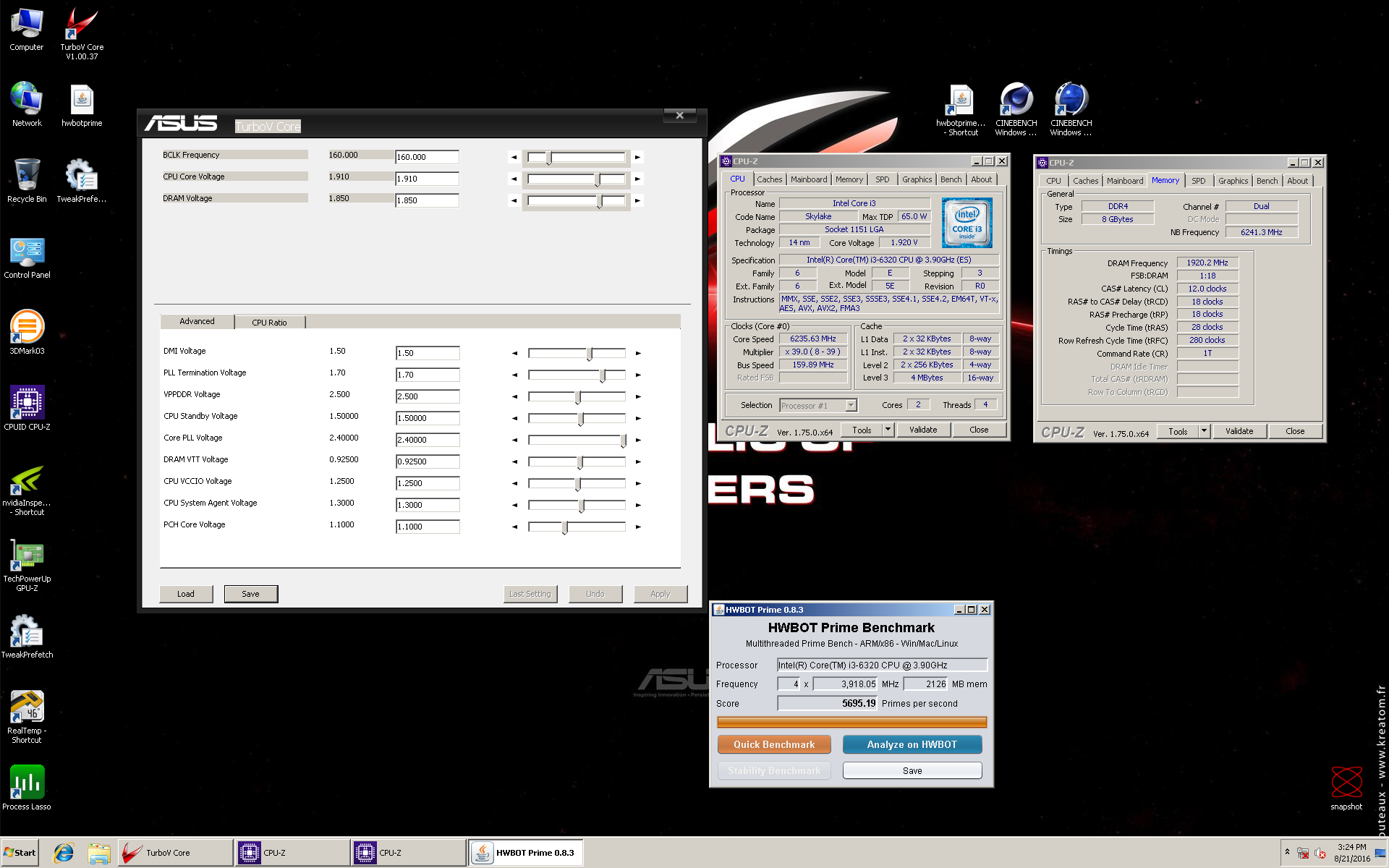Screen dimensions: 1389x868
Task: Click the VPPDDR Voltage slider
Action: click(x=577, y=396)
